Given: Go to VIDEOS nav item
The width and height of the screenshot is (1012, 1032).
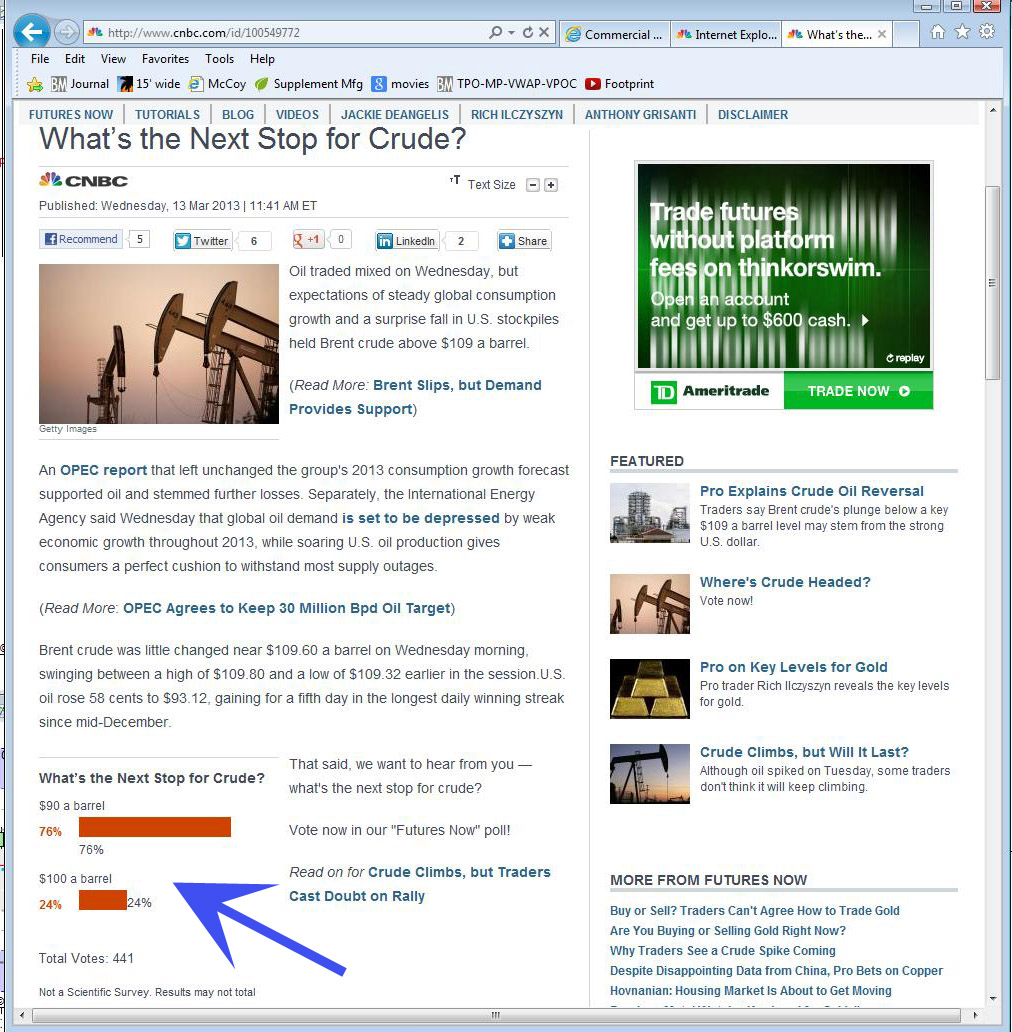Looking at the screenshot, I should coord(297,115).
